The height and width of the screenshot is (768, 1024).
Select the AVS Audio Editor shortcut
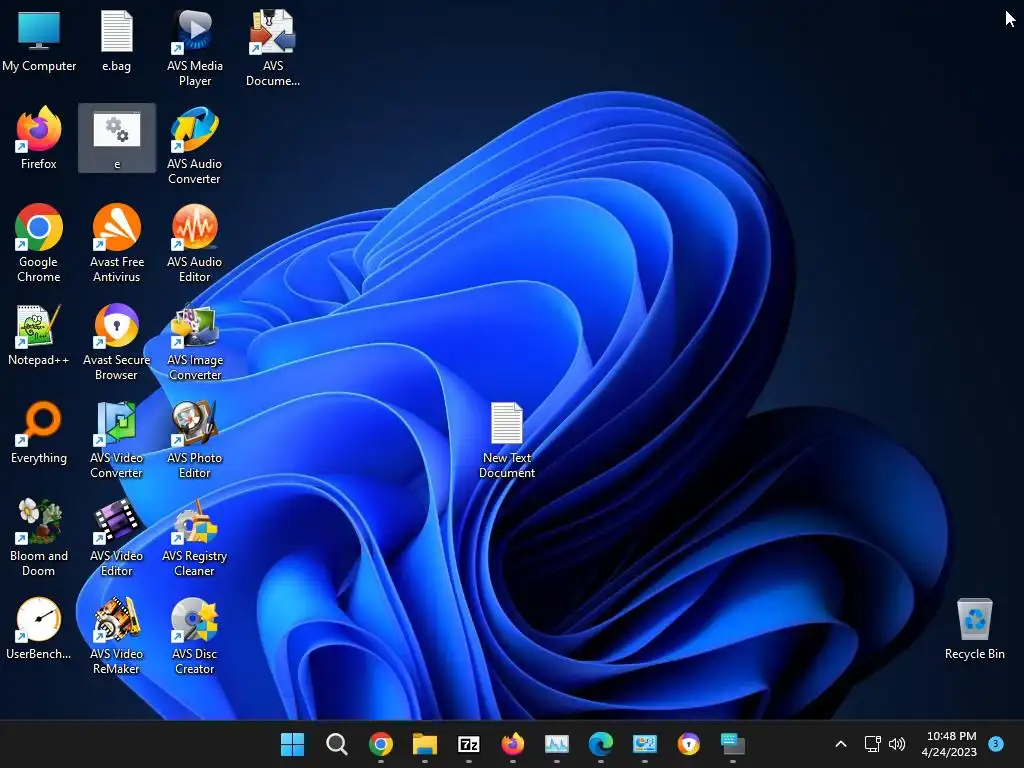(195, 244)
